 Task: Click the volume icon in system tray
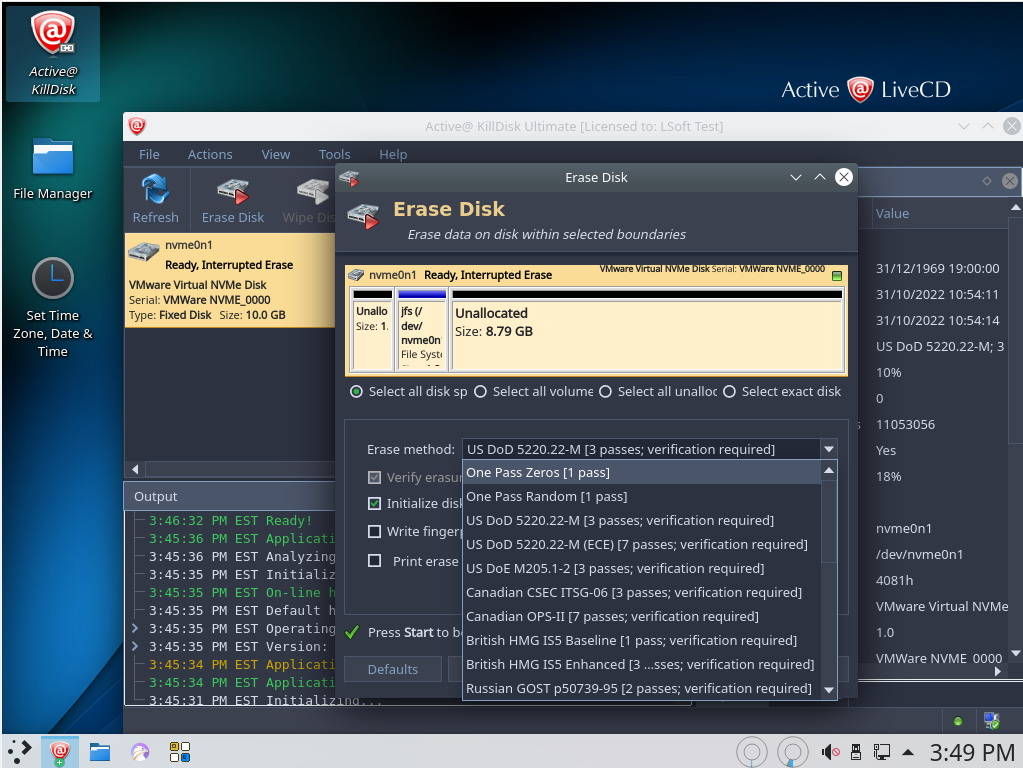(x=830, y=751)
